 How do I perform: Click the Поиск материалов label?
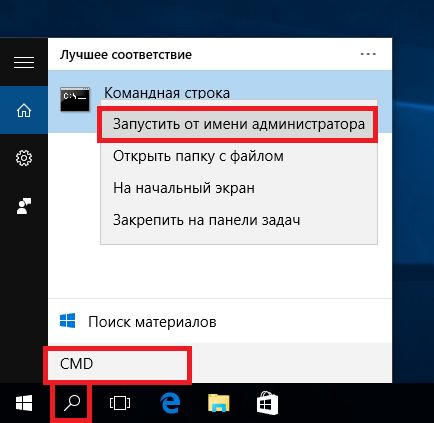(x=152, y=322)
